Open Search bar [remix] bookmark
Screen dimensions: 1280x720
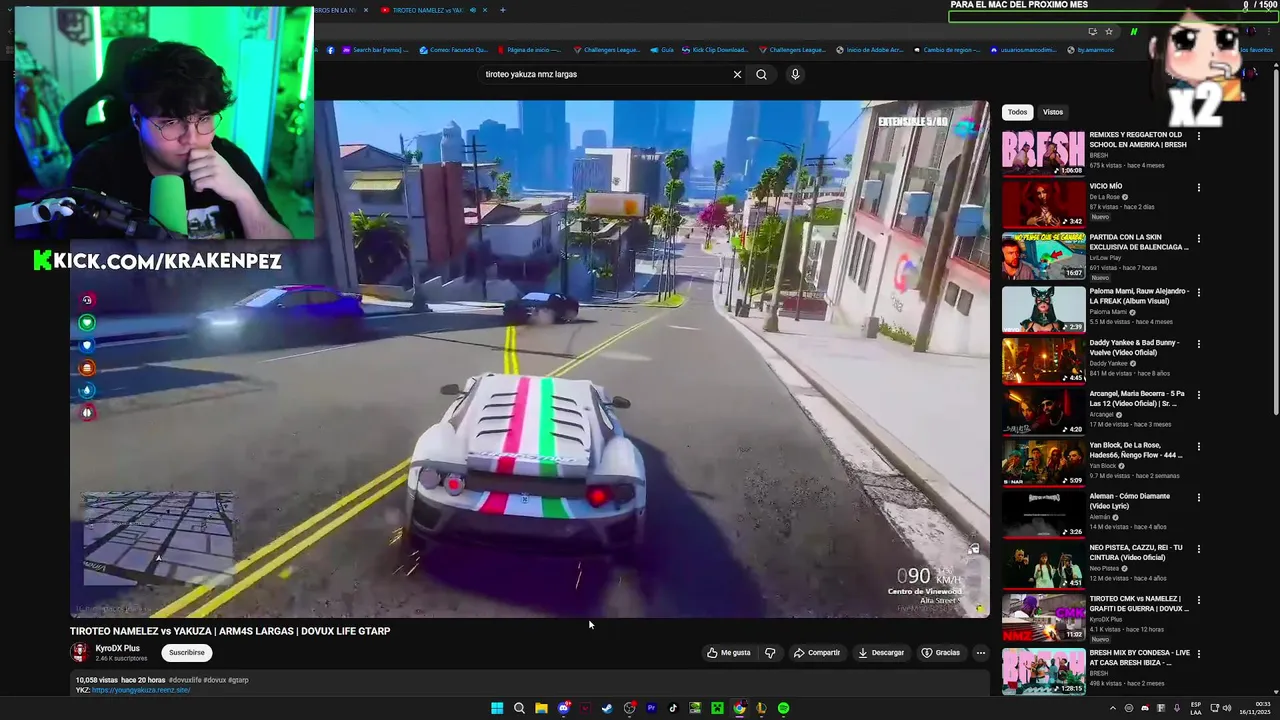pyautogui.click(x=376, y=50)
